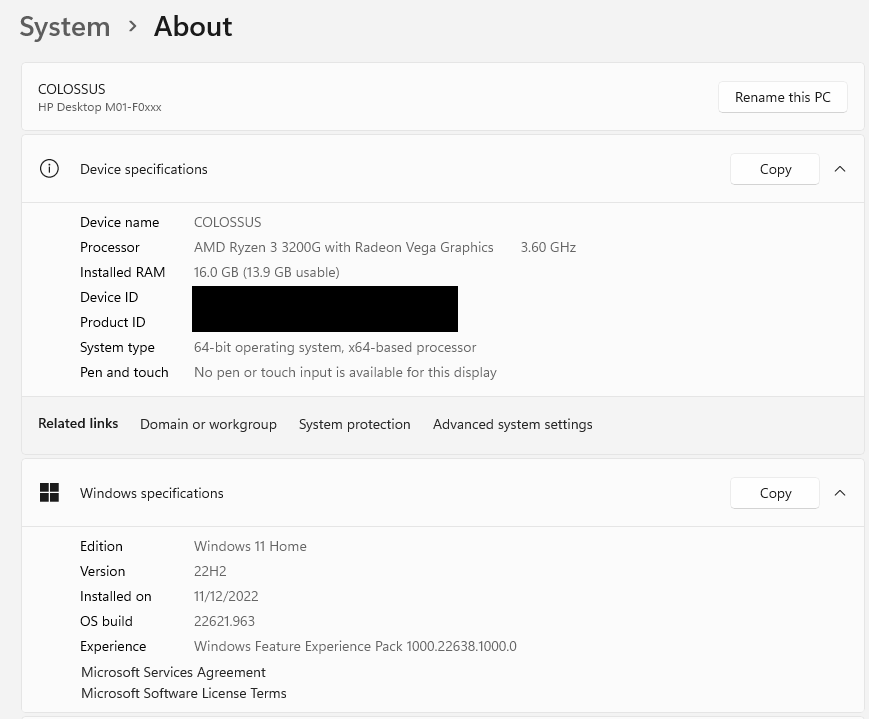Click the 11/12/2022 installed on date
The width and height of the screenshot is (869, 719).
point(226,596)
